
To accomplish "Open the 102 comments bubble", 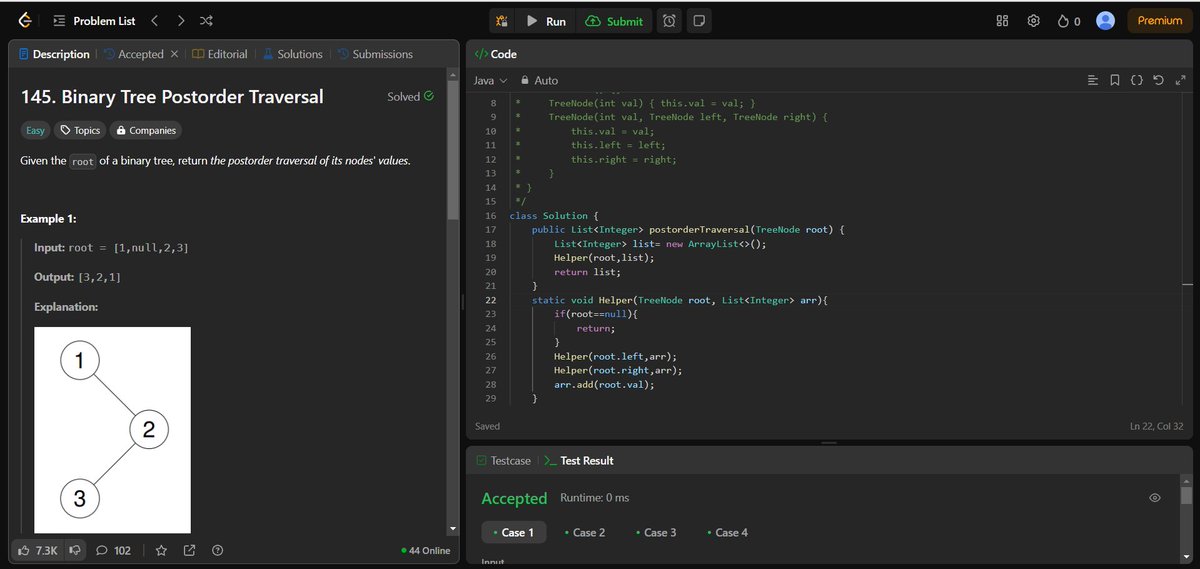I will pos(113,550).
